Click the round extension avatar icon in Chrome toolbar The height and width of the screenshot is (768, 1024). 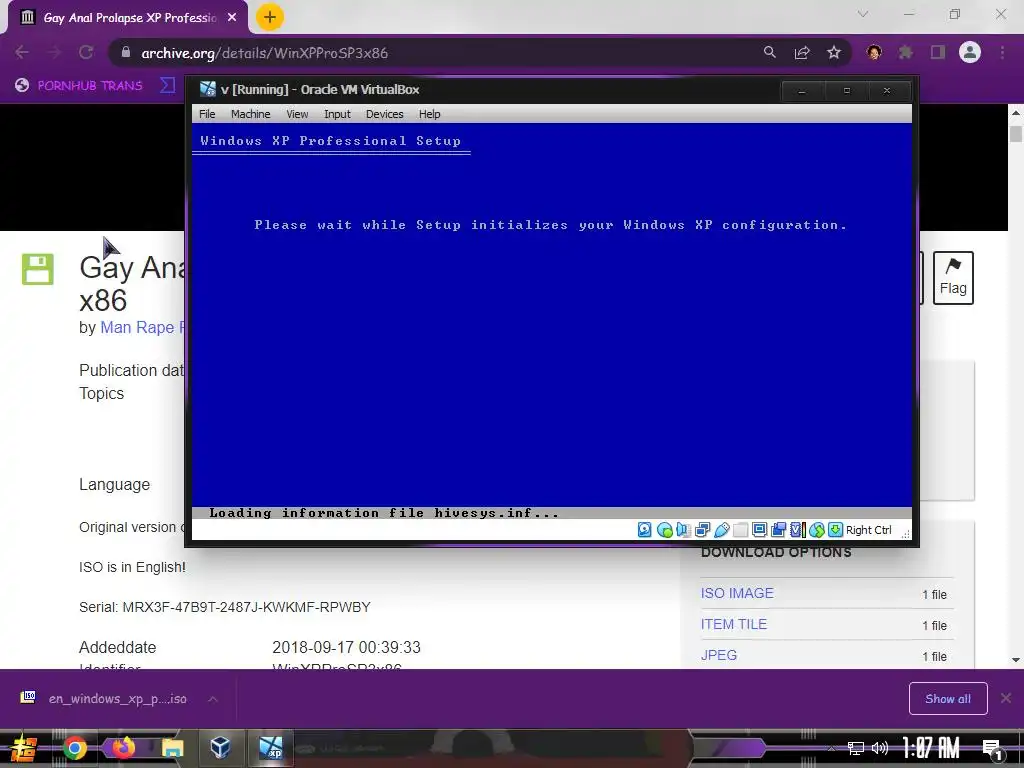(x=874, y=52)
